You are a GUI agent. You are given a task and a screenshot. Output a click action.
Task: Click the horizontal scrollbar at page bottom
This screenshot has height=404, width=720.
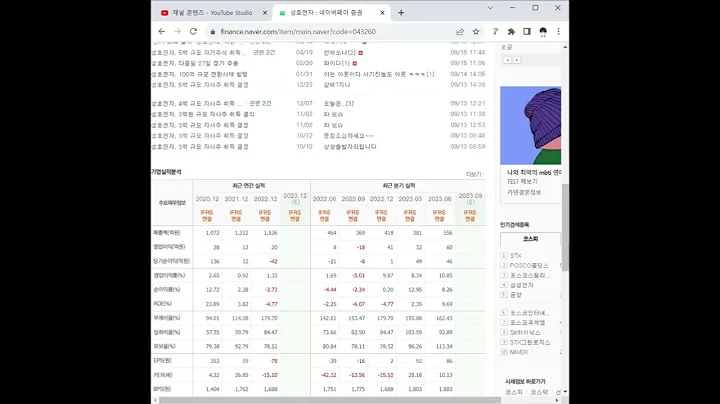point(330,400)
